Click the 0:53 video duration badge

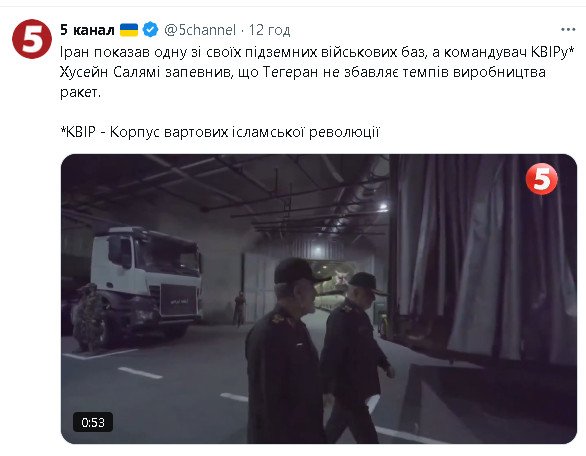tap(93, 422)
